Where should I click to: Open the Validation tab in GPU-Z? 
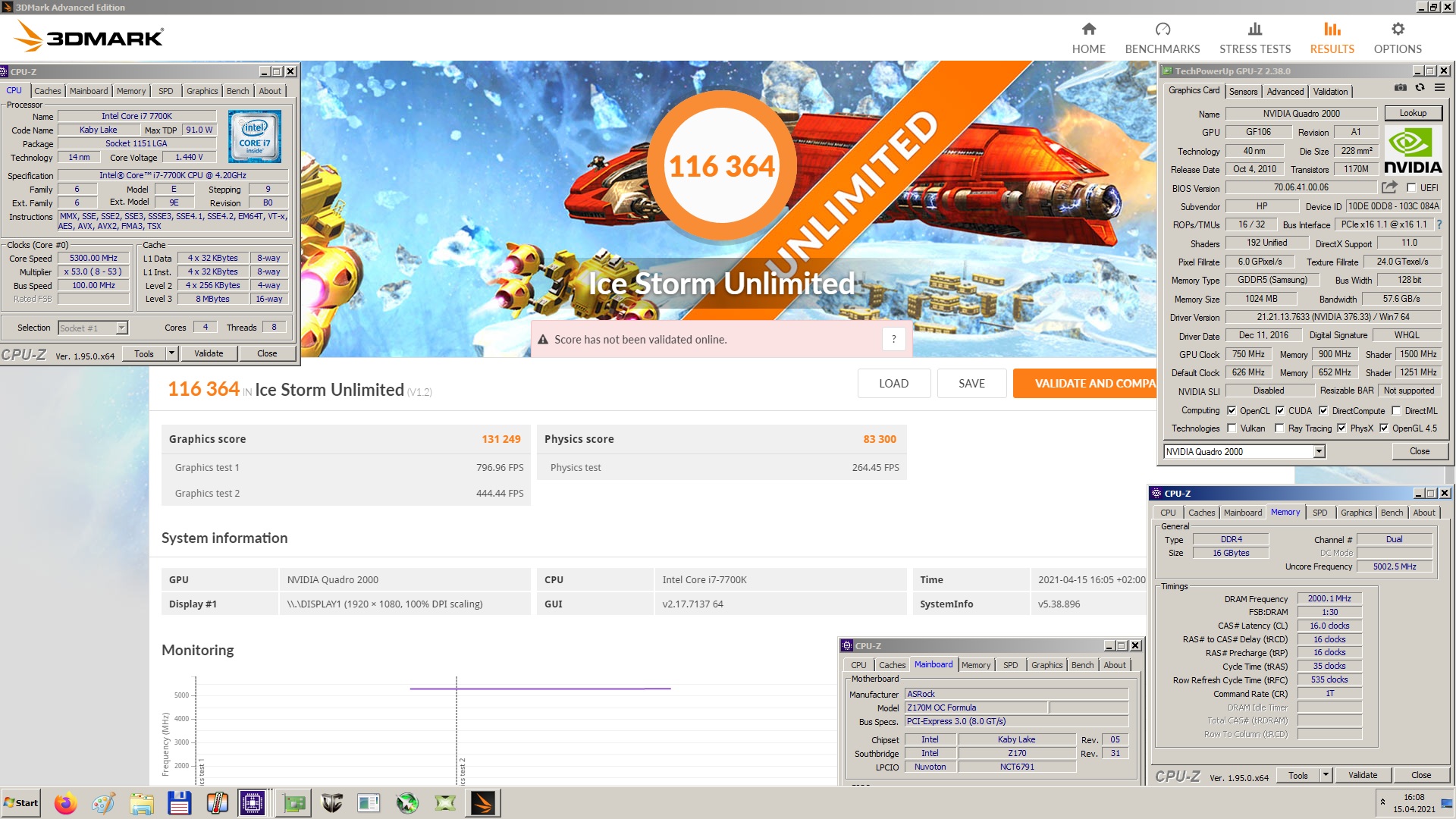(1330, 91)
